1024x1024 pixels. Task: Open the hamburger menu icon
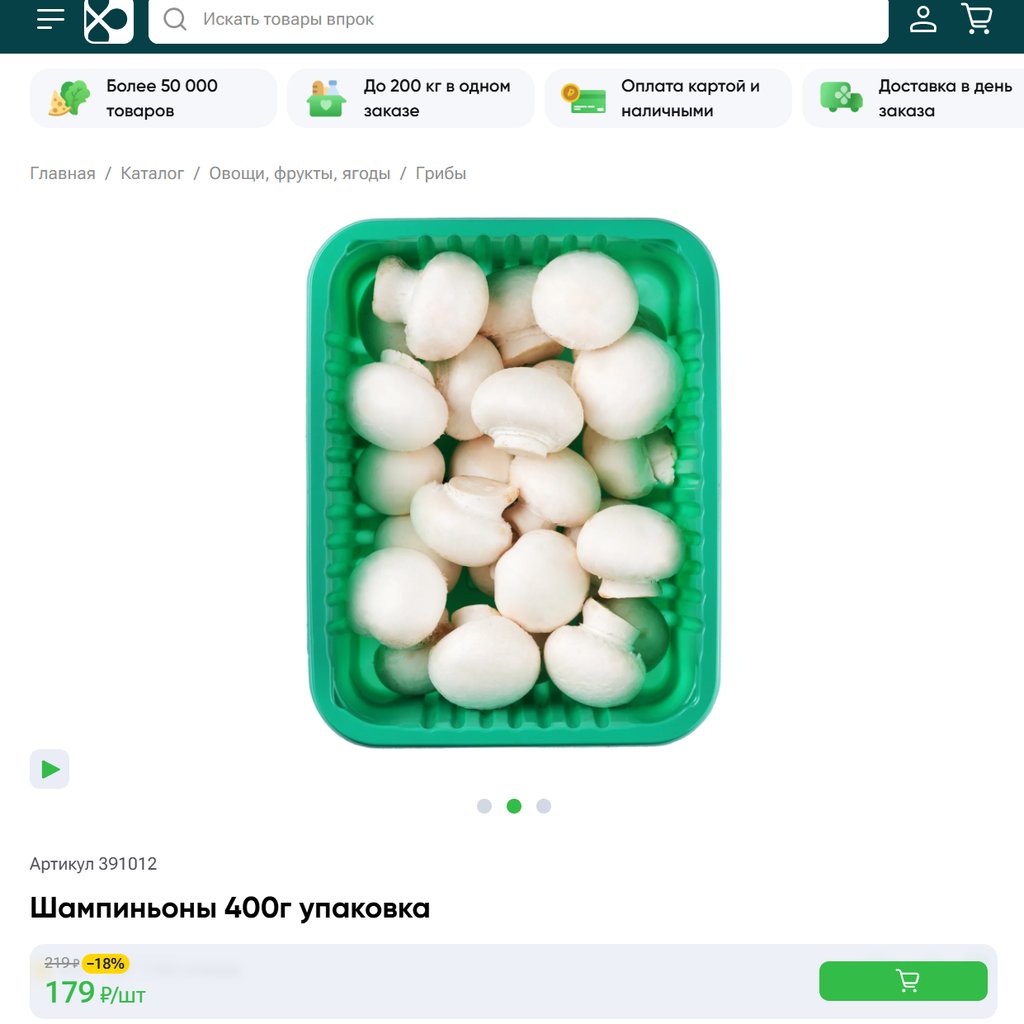pos(50,19)
